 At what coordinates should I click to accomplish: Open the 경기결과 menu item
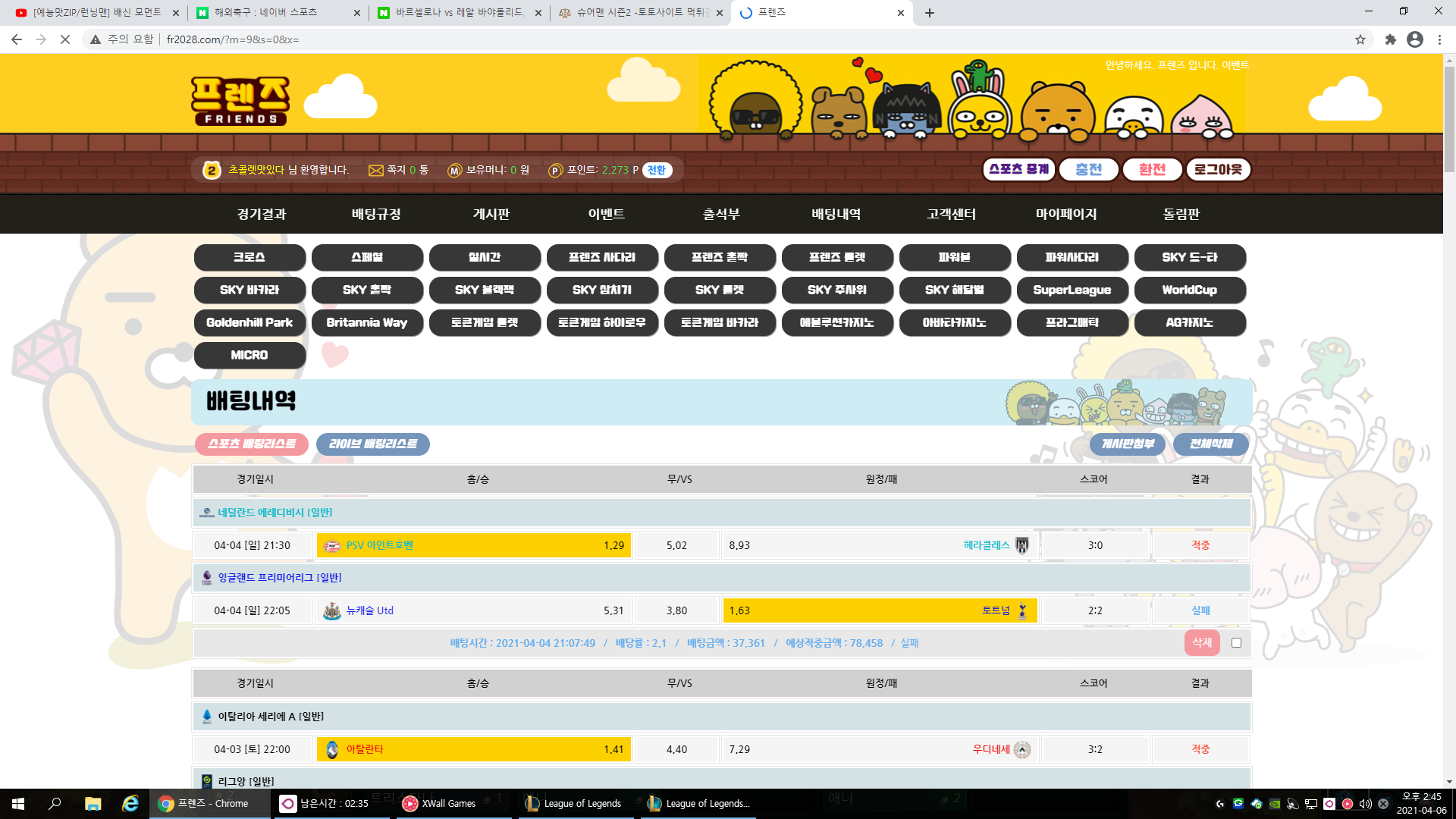261,215
